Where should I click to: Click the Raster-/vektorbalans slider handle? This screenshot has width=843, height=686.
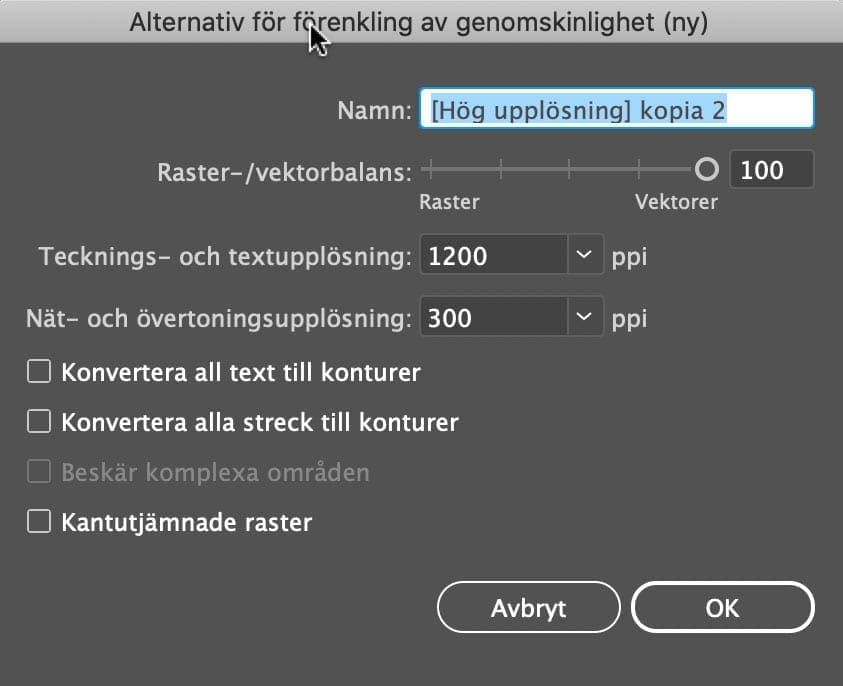707,170
